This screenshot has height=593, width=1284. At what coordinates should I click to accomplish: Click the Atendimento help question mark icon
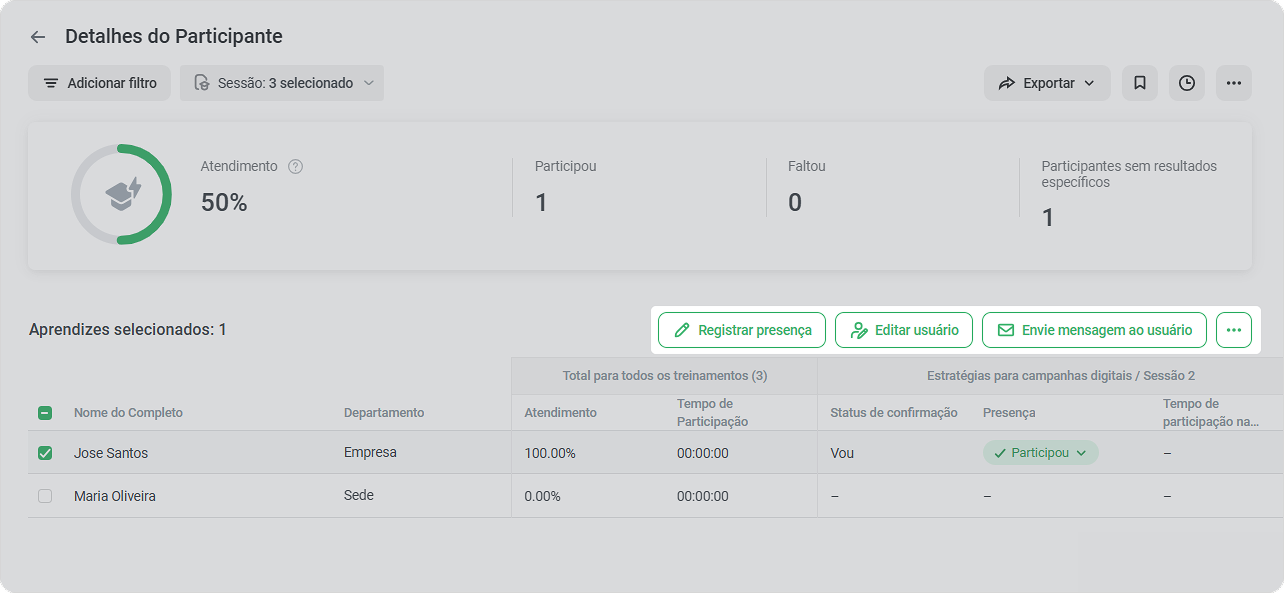pos(295,167)
